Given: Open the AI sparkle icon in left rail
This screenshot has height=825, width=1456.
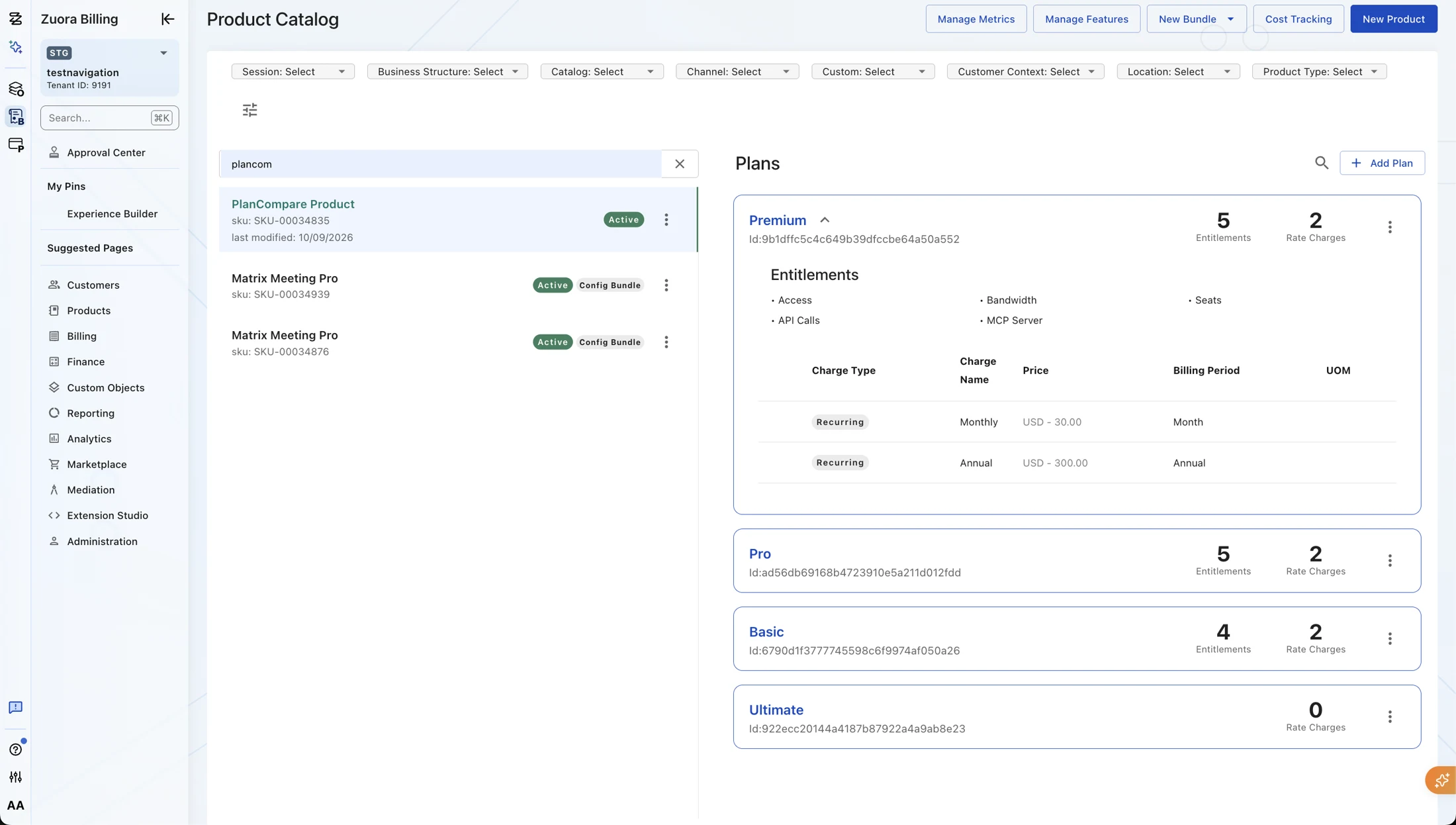Looking at the screenshot, I should coord(15,47).
